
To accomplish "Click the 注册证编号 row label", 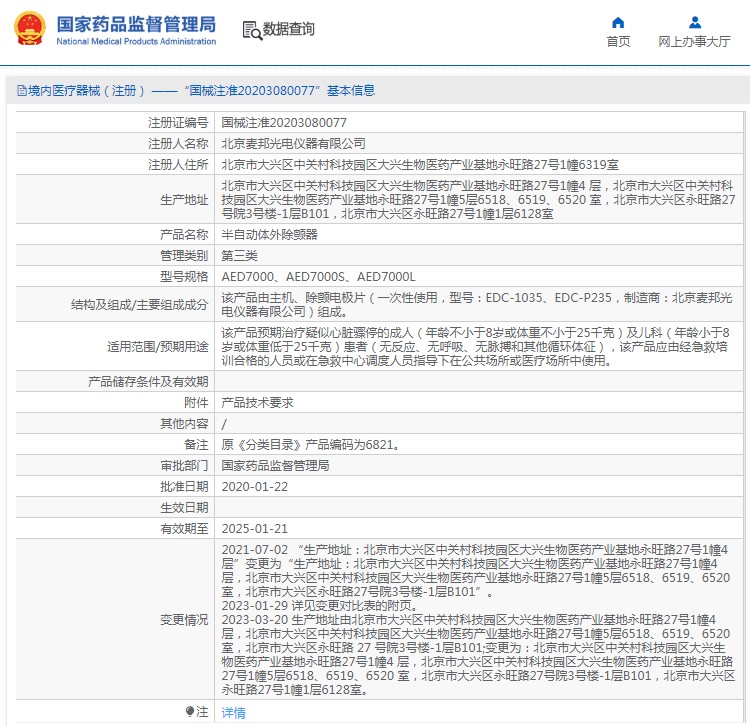I will (178, 123).
